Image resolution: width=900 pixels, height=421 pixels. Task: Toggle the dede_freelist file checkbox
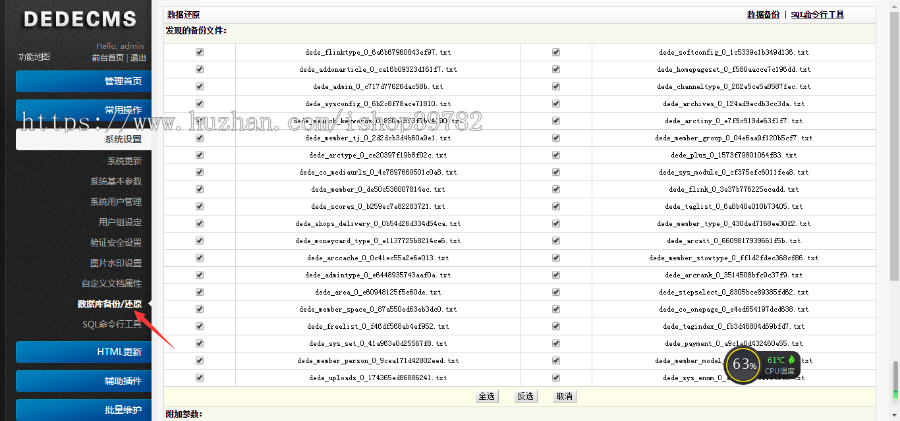tap(199, 326)
